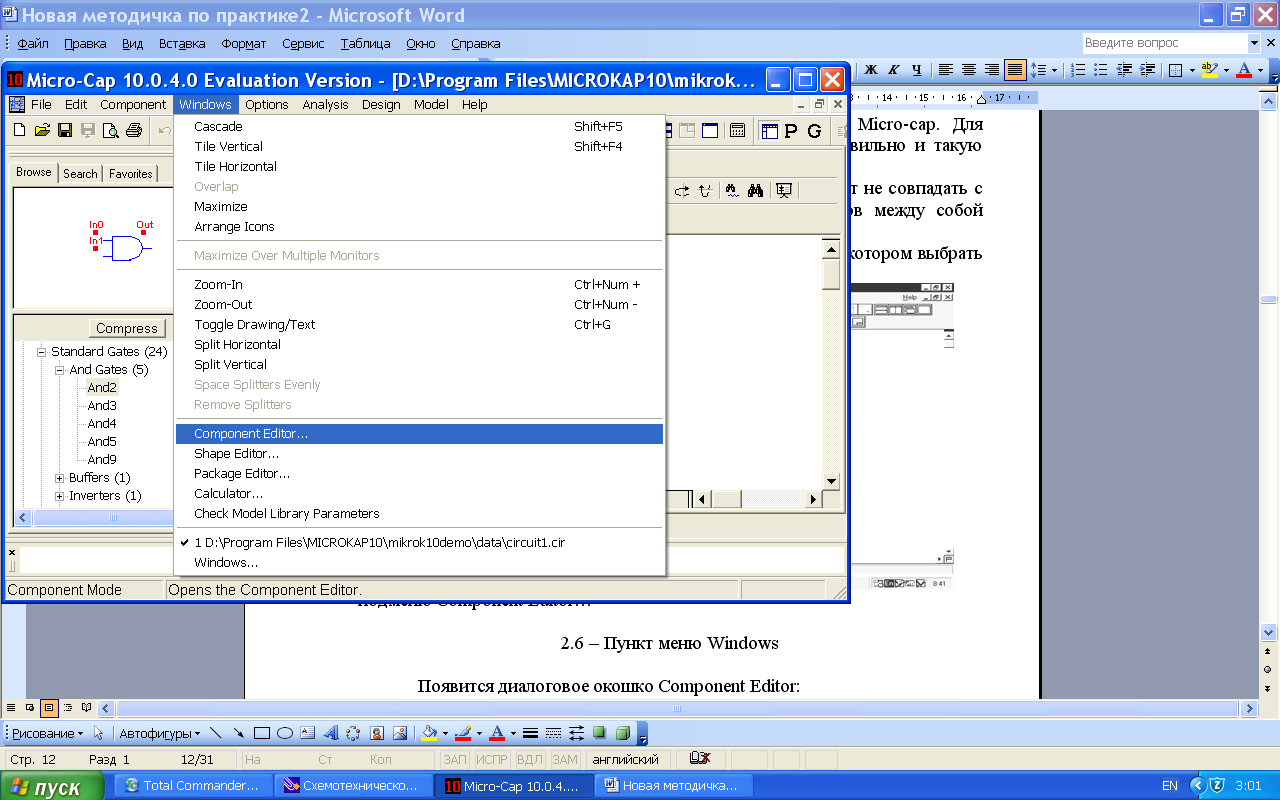Click fill color bucket in Drawing toolbar

[x=429, y=733]
